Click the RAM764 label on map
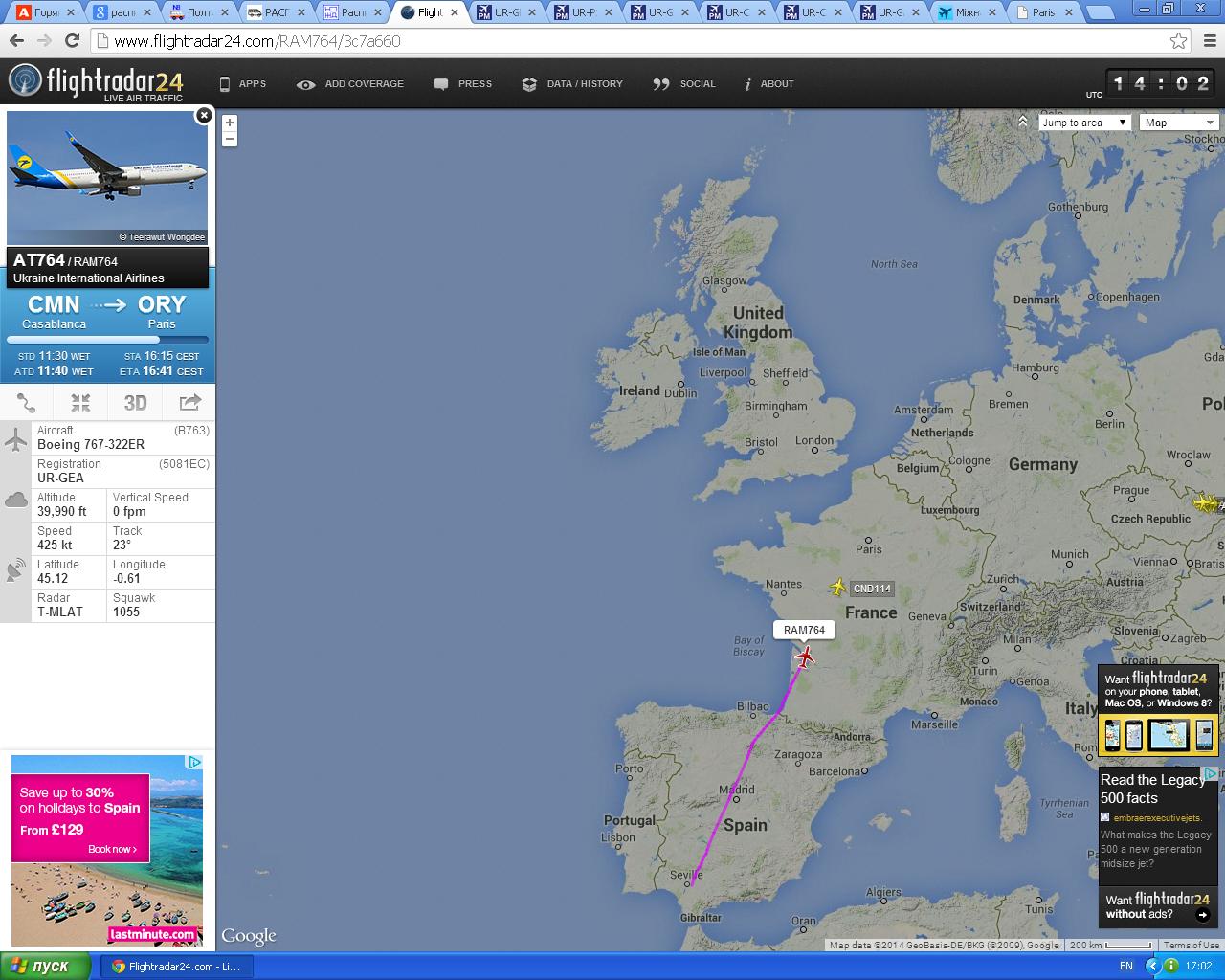Image resolution: width=1225 pixels, height=980 pixels. pyautogui.click(x=804, y=630)
